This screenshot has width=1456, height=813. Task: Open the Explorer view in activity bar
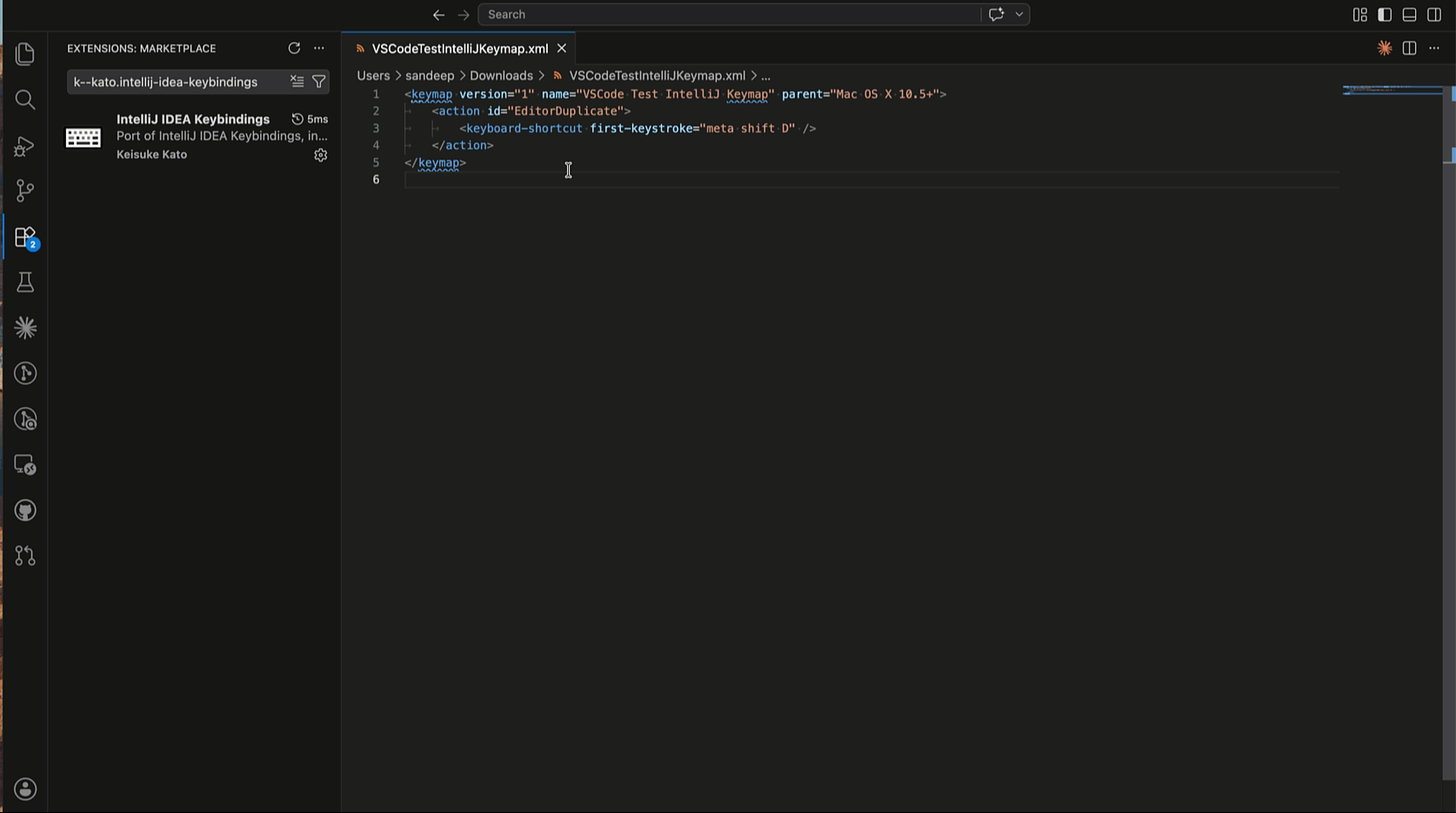[25, 55]
